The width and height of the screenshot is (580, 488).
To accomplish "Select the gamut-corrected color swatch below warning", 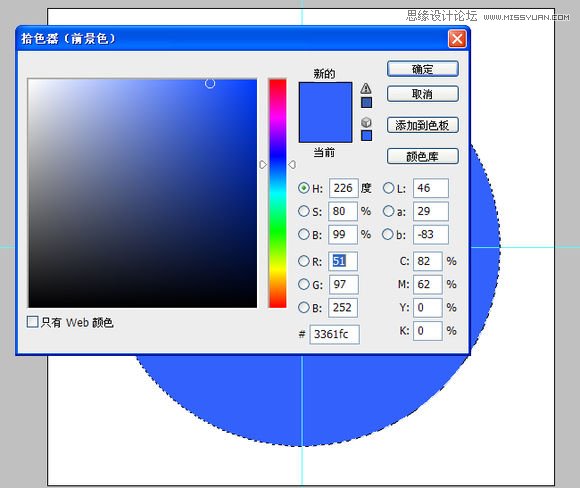I will [x=366, y=102].
